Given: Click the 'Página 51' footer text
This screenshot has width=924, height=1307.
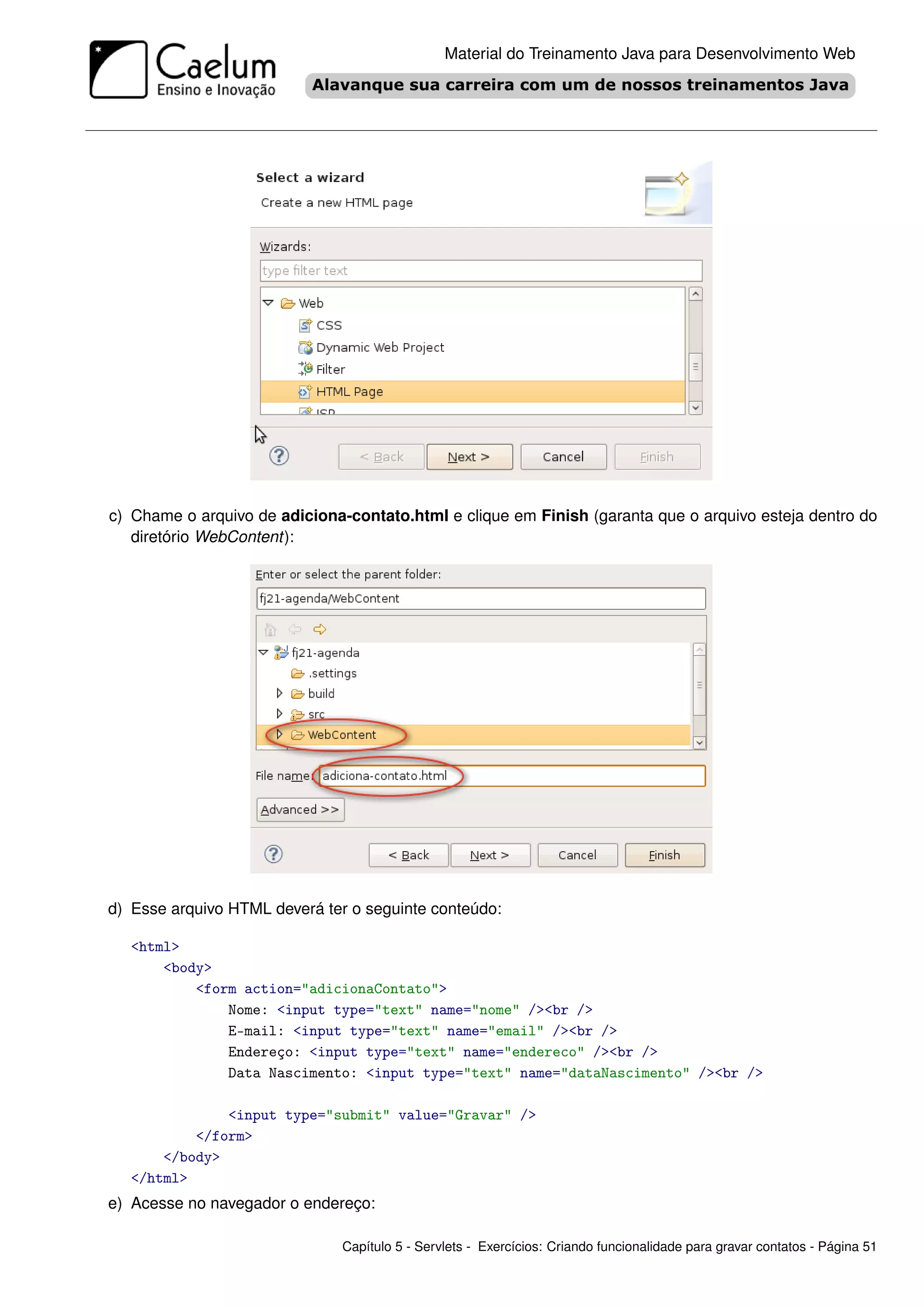Looking at the screenshot, I should click(x=847, y=1247).
